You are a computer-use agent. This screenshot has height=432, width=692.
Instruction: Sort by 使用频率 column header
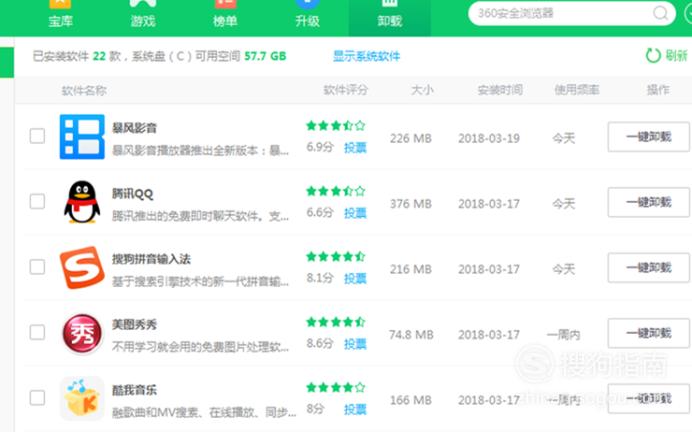point(577,90)
